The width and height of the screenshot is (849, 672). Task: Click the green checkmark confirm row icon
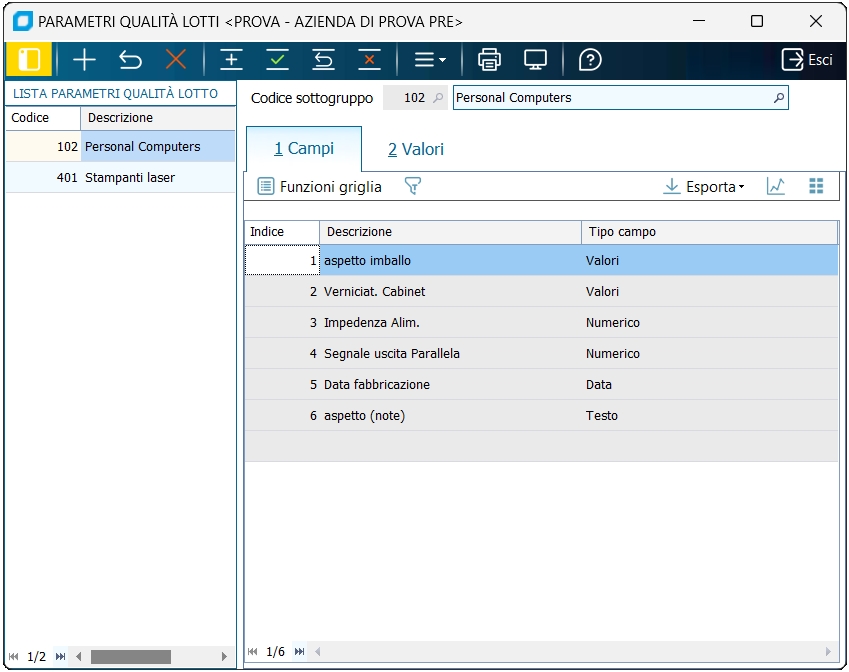277,60
